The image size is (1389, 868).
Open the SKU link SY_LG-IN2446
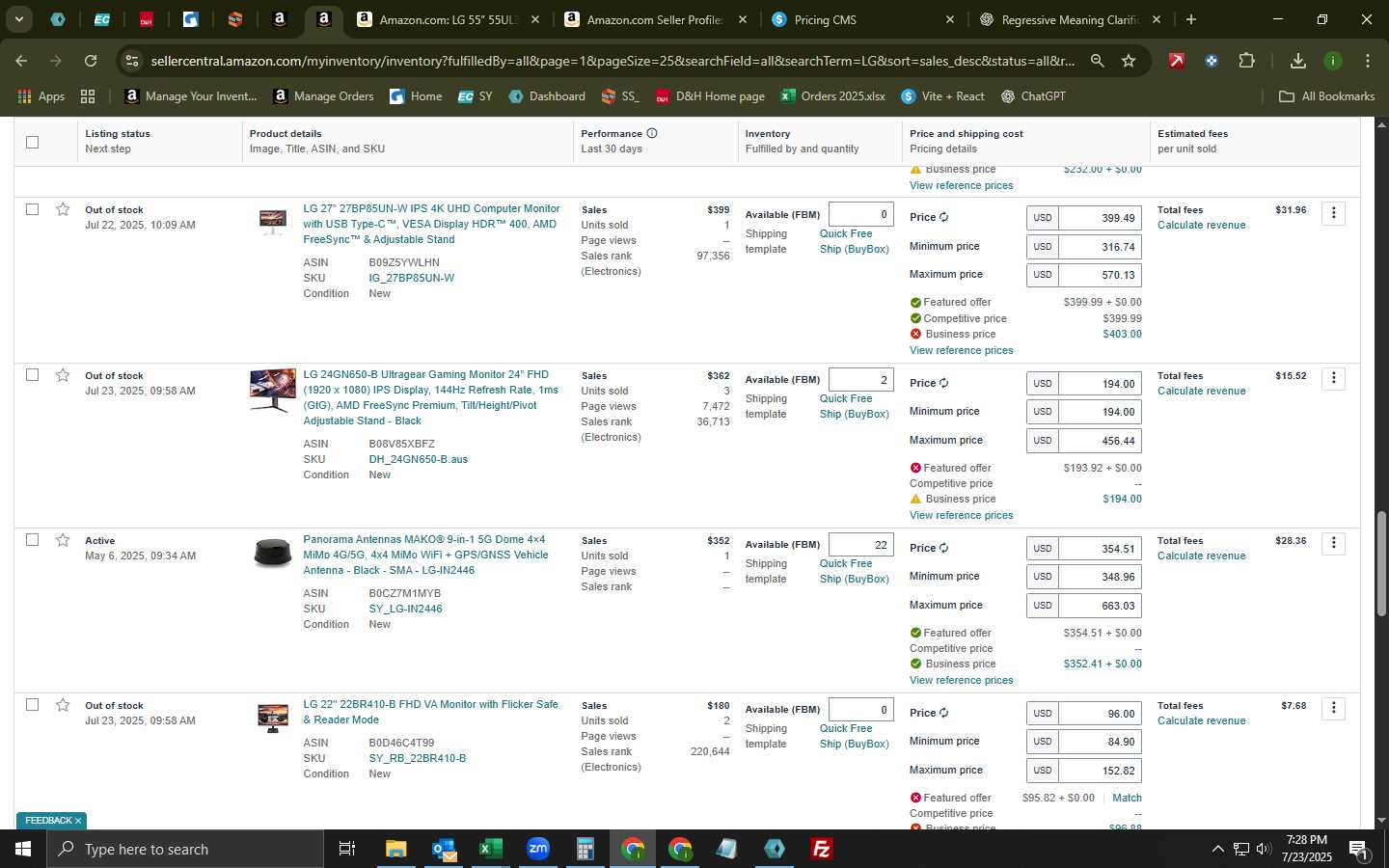point(405,609)
